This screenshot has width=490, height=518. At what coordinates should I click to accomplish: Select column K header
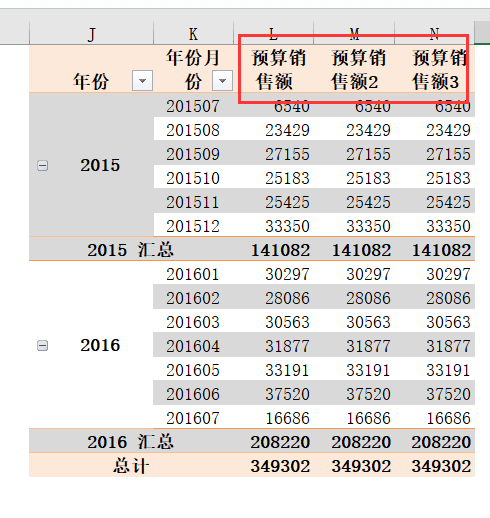click(x=193, y=33)
